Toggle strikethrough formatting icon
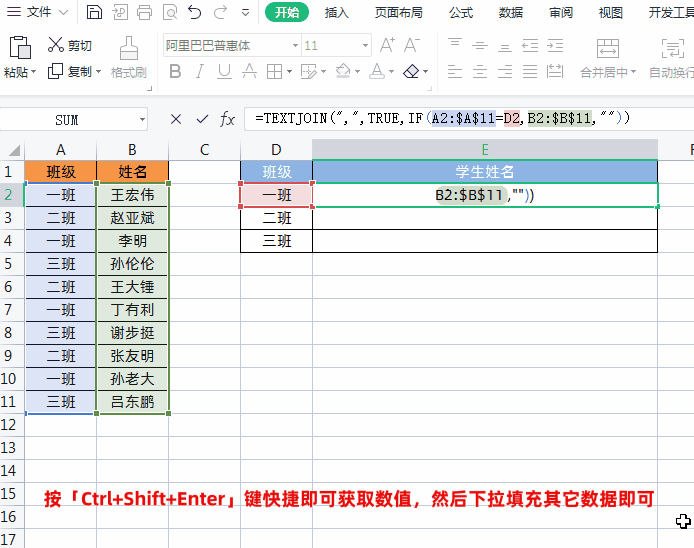The image size is (694, 548). (249, 71)
